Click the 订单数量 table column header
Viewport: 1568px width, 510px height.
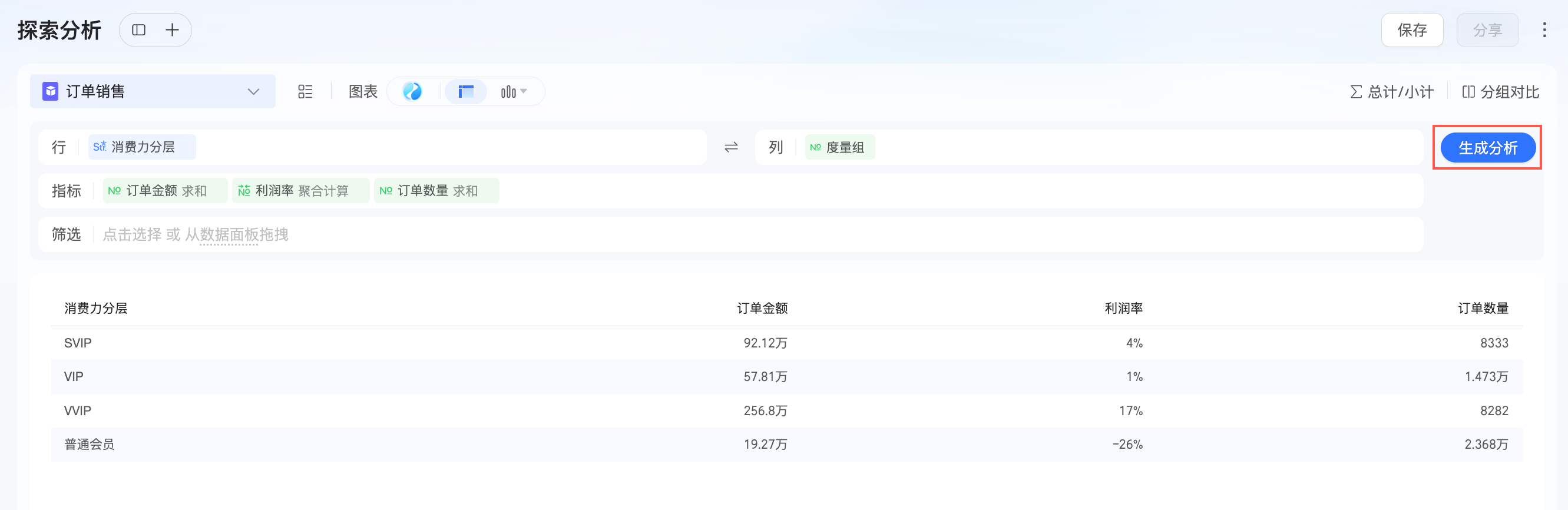click(1483, 308)
